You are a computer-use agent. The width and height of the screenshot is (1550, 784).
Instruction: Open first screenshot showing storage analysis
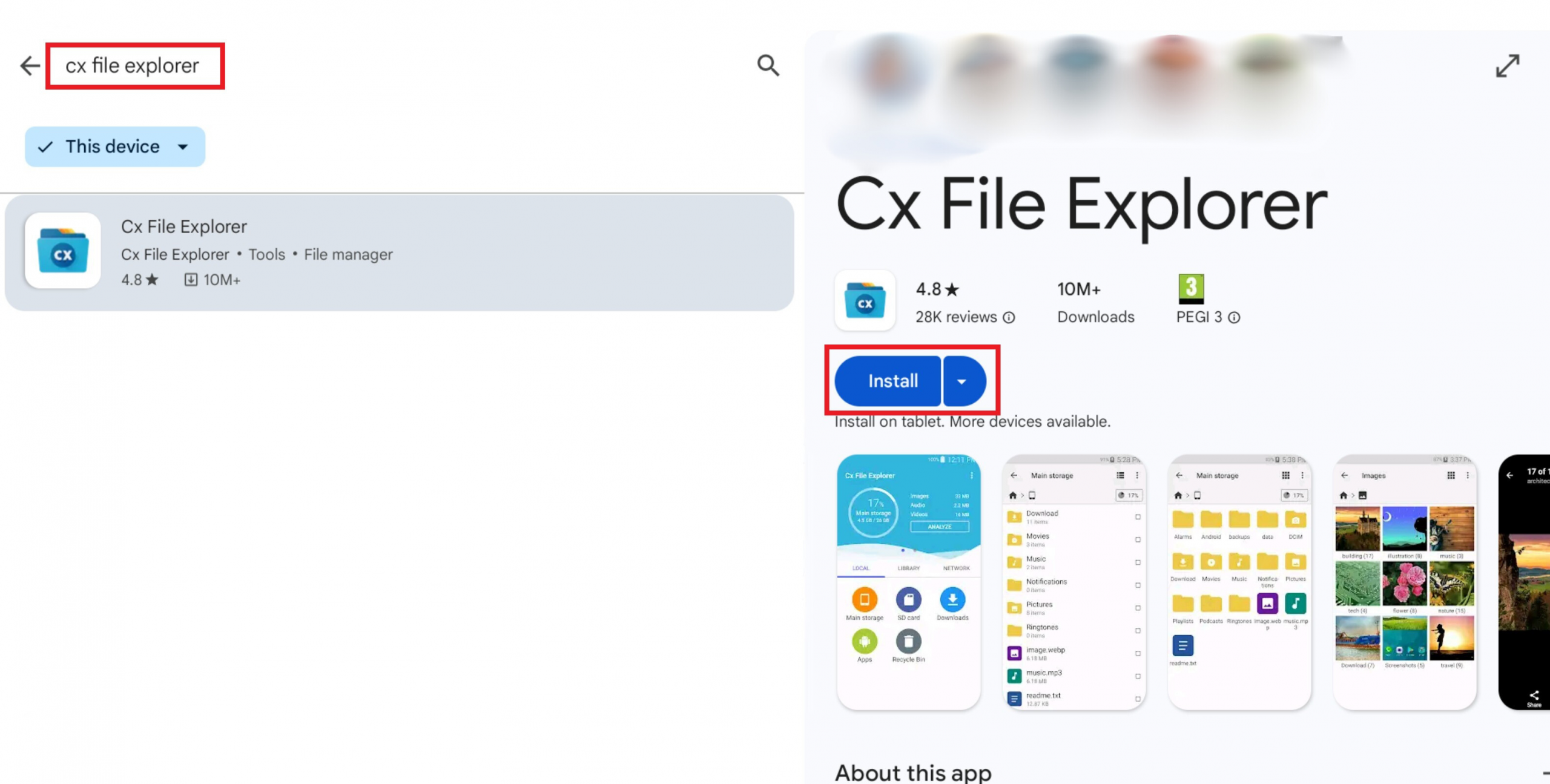908,582
